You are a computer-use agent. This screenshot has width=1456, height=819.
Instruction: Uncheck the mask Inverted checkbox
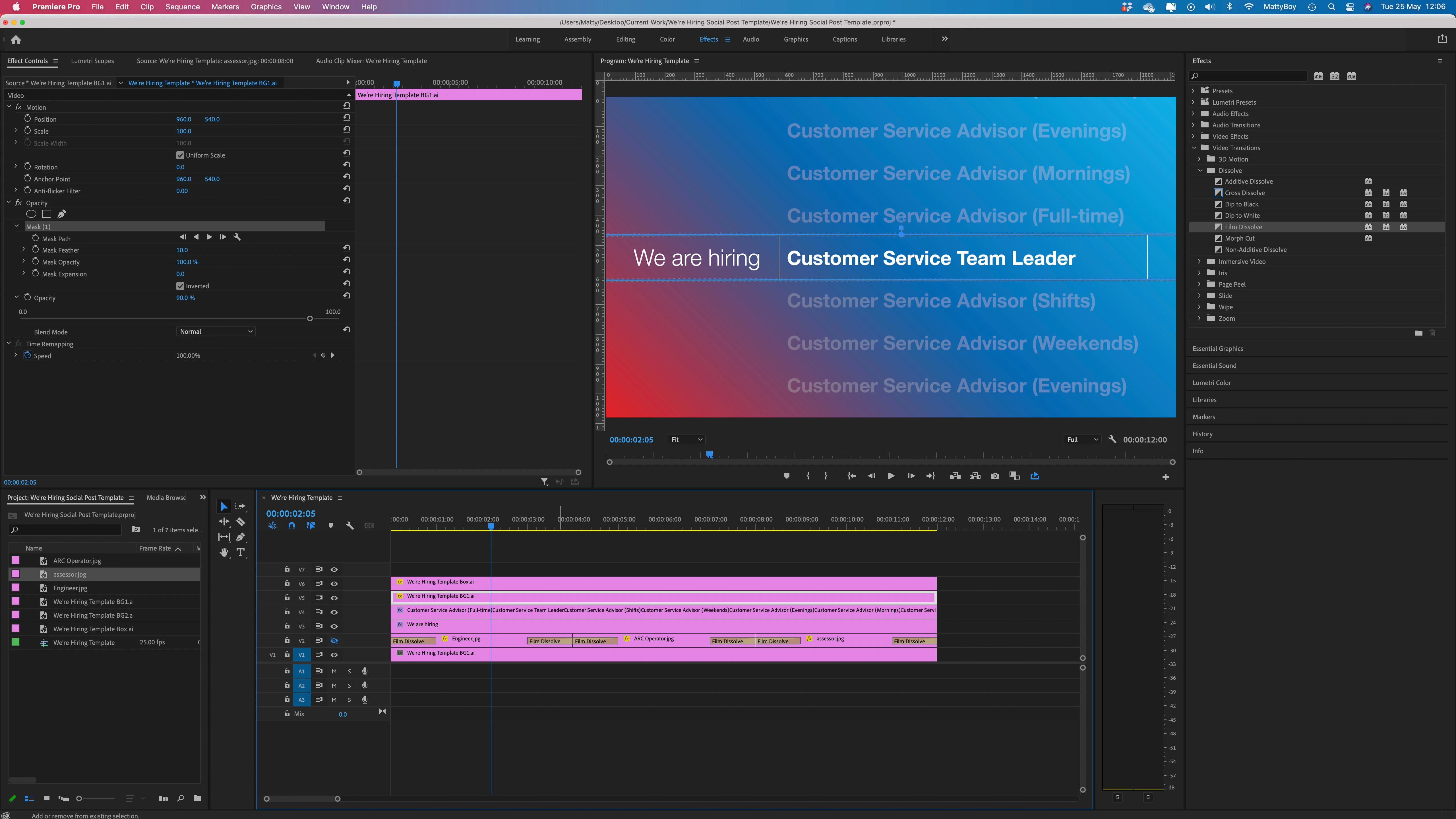pyautogui.click(x=180, y=286)
